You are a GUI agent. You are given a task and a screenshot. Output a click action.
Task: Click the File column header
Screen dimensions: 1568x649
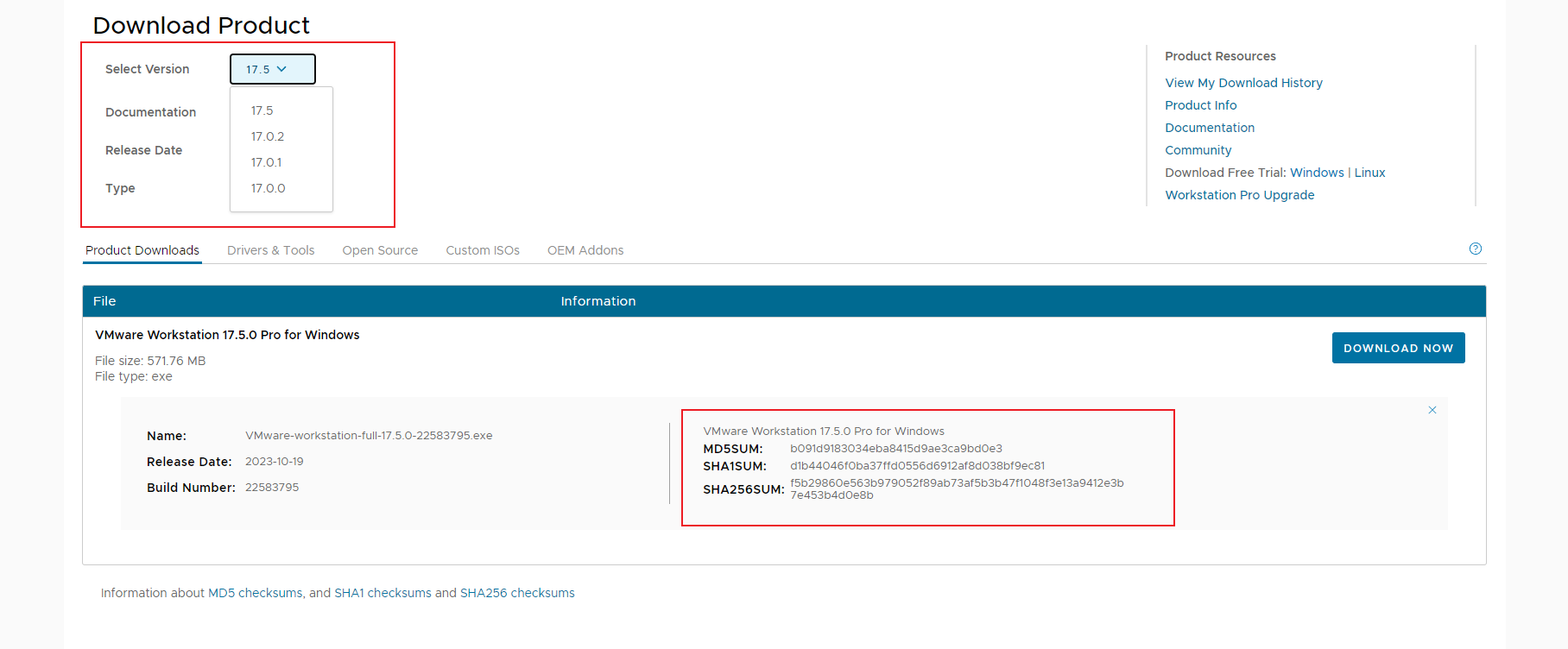click(x=104, y=301)
